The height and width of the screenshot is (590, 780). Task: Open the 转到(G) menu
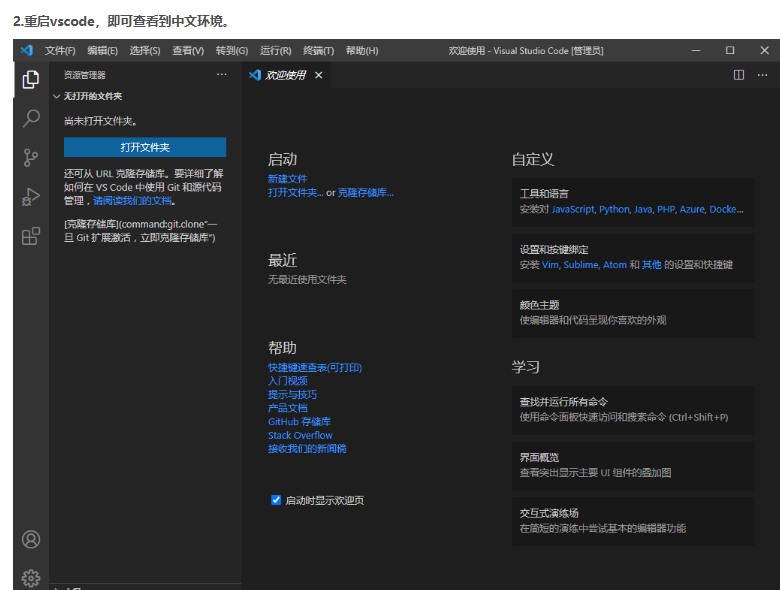tap(232, 51)
